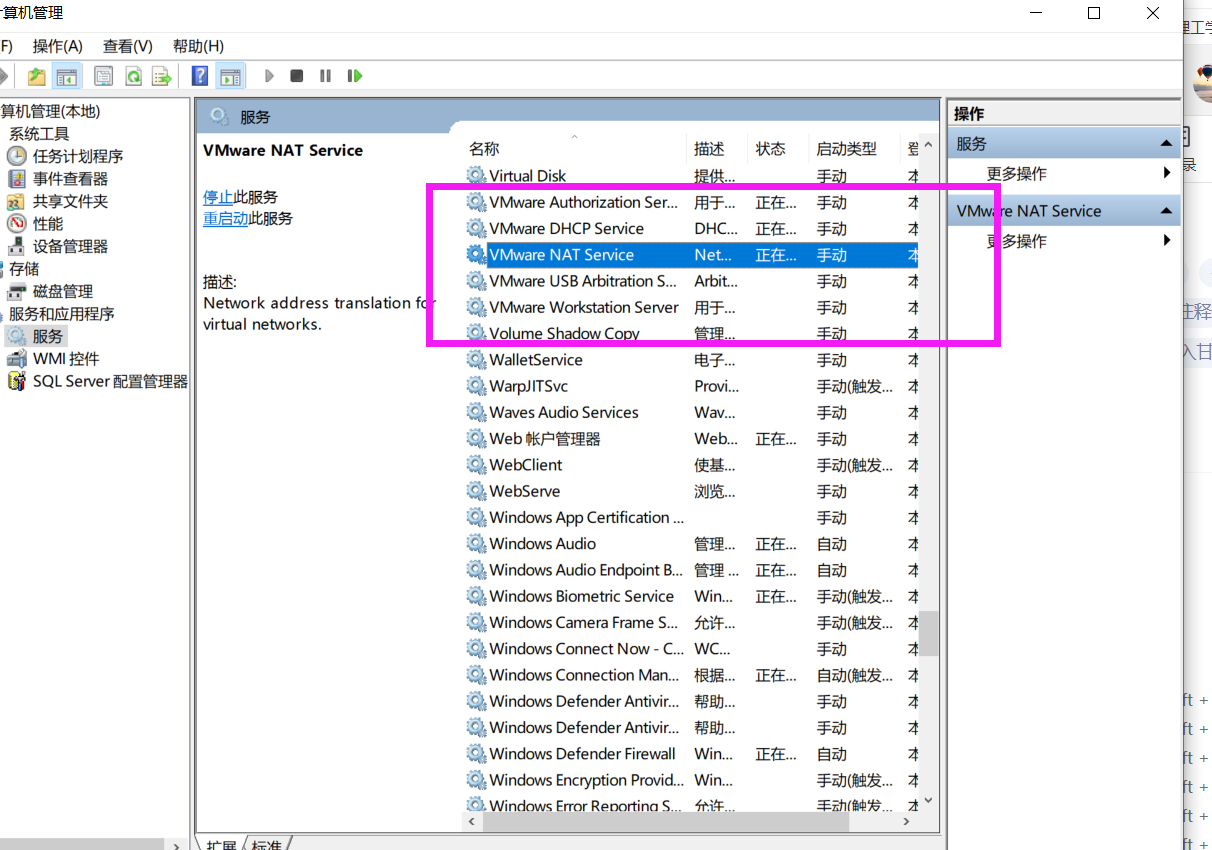
Task: Open Help via the question mark icon
Action: click(199, 76)
